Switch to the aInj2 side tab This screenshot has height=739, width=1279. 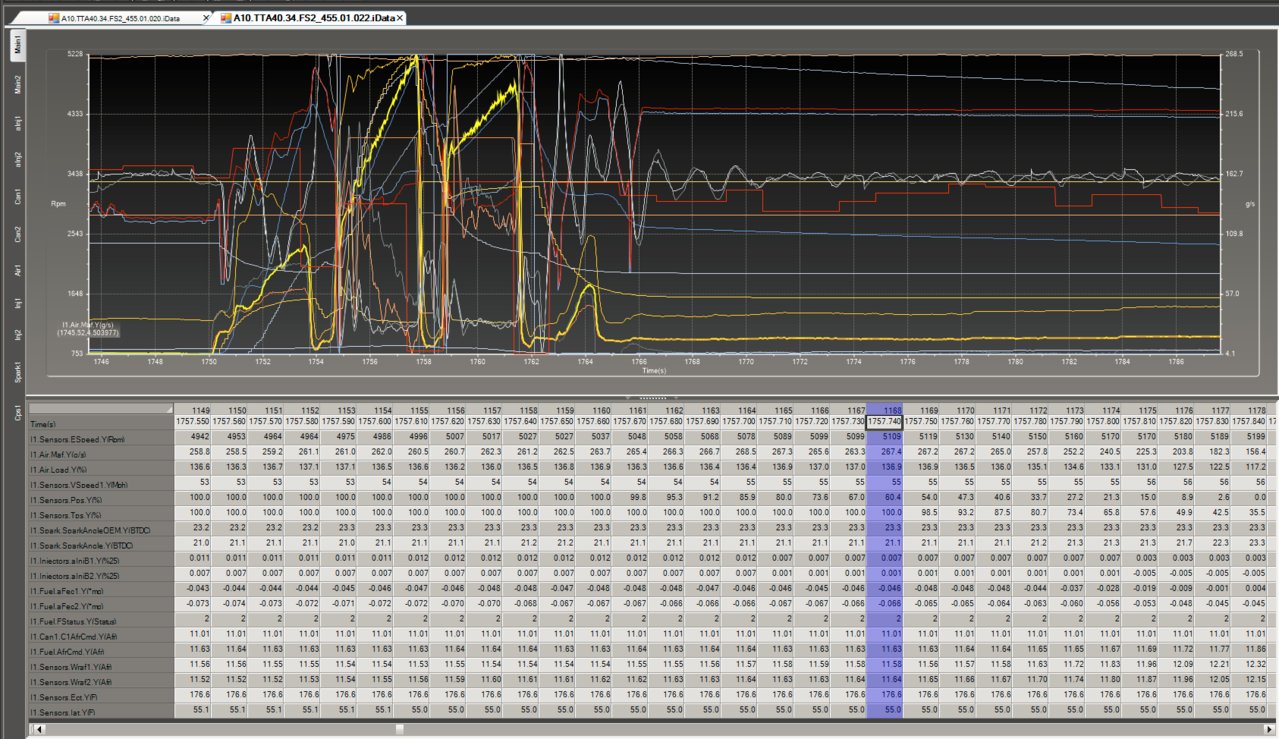click(17, 158)
